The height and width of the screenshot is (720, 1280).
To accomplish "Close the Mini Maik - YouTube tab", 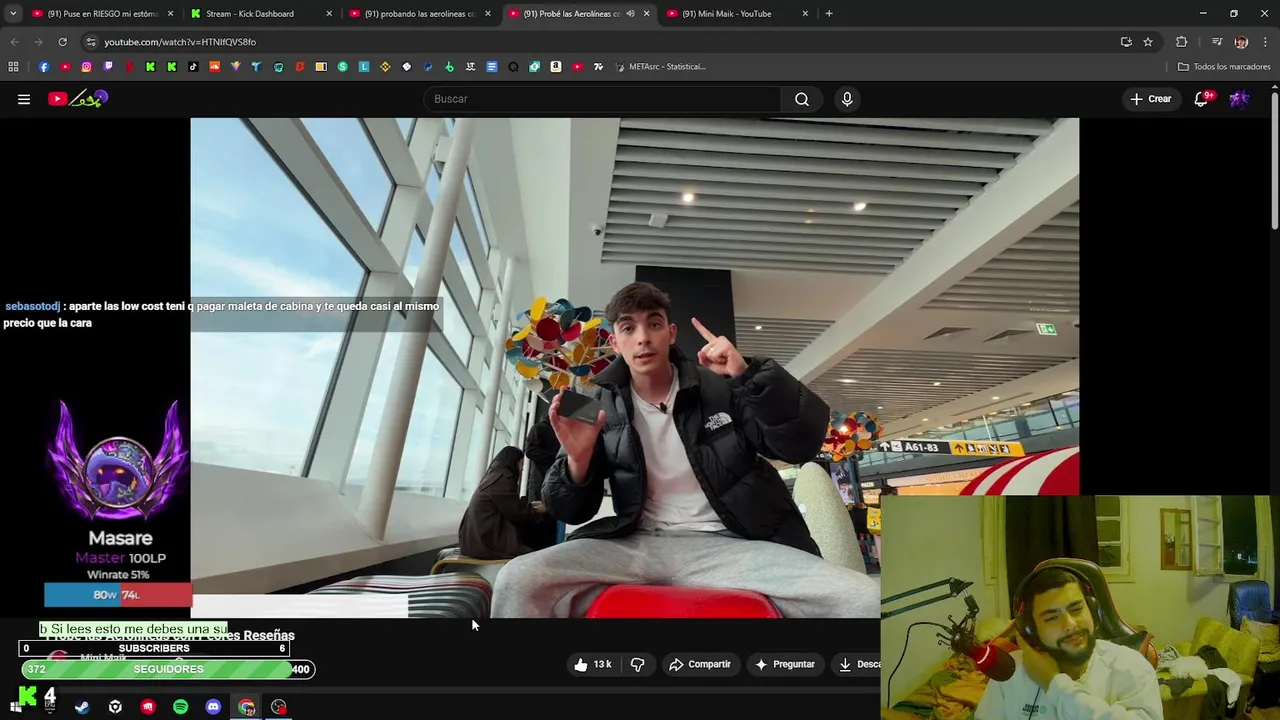I will click(x=805, y=14).
